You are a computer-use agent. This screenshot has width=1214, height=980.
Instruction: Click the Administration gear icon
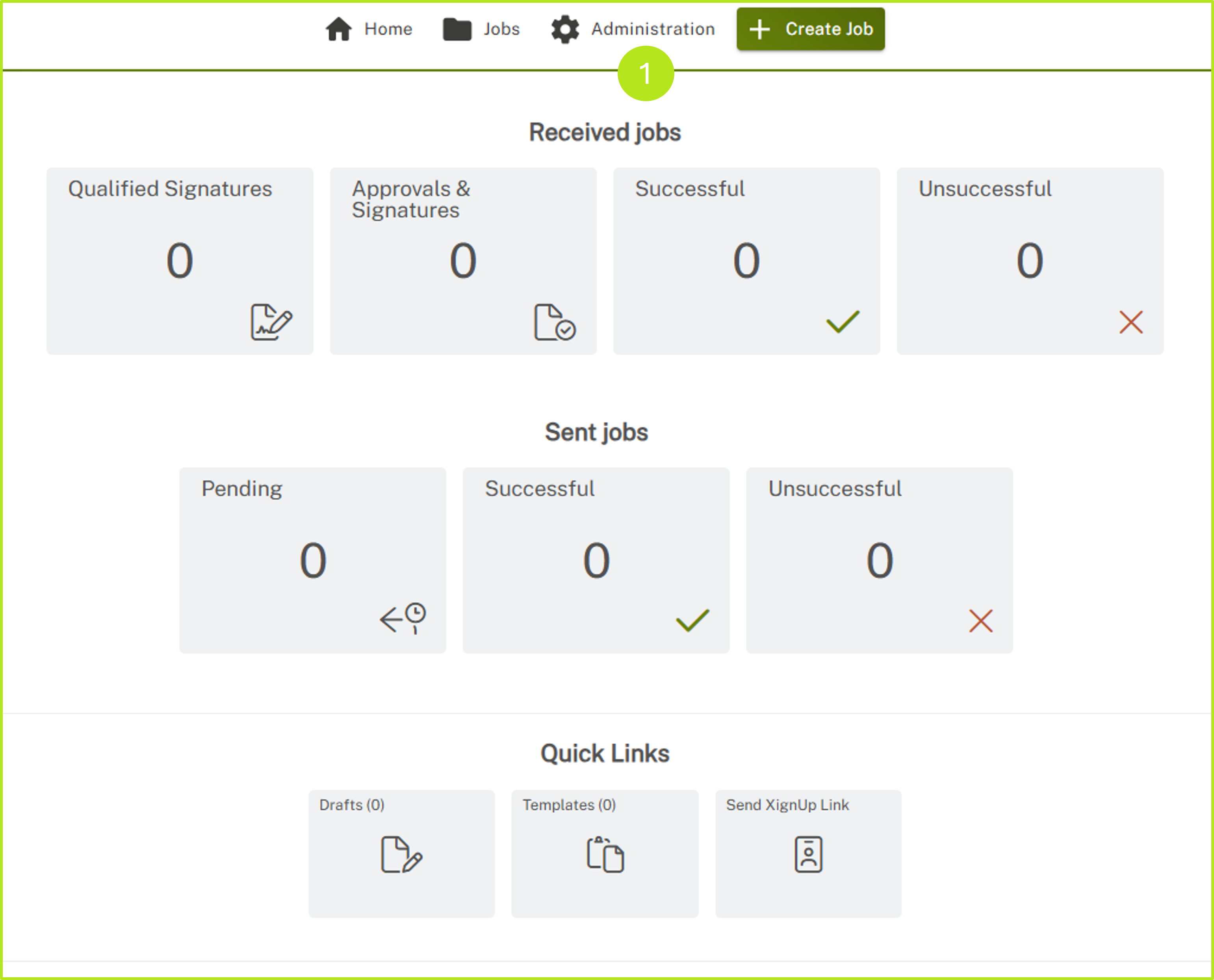pyautogui.click(x=564, y=29)
